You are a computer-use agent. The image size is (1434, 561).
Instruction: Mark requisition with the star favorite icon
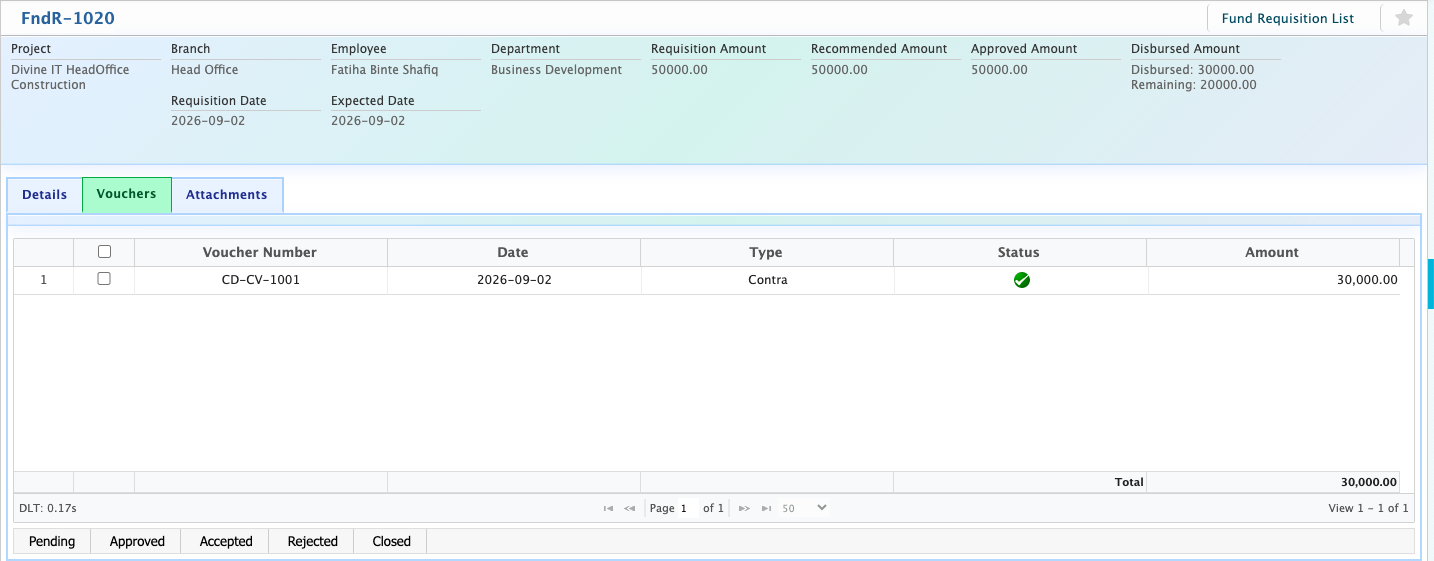(1403, 18)
